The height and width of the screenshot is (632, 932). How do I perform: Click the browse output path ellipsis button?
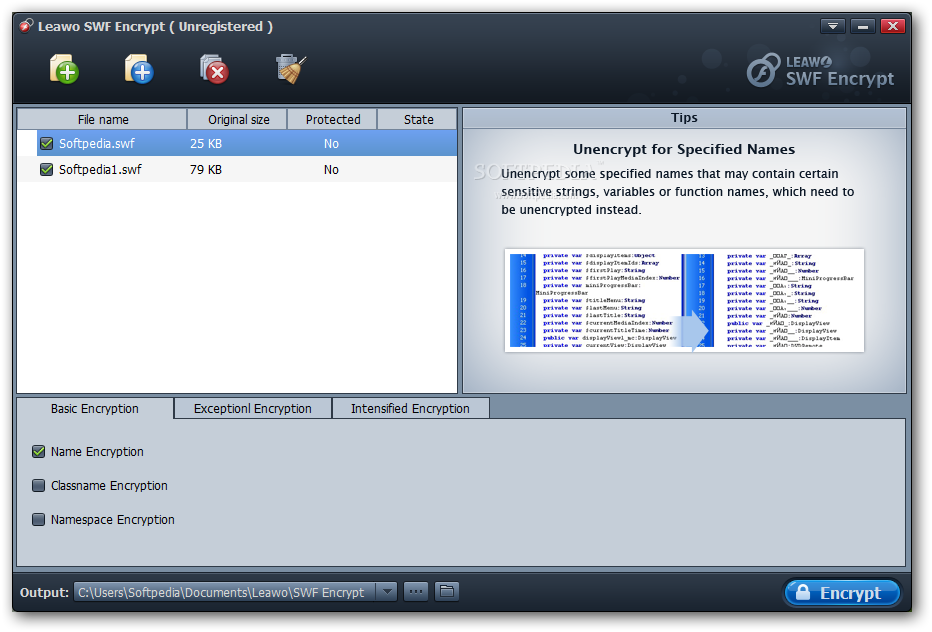point(415,592)
